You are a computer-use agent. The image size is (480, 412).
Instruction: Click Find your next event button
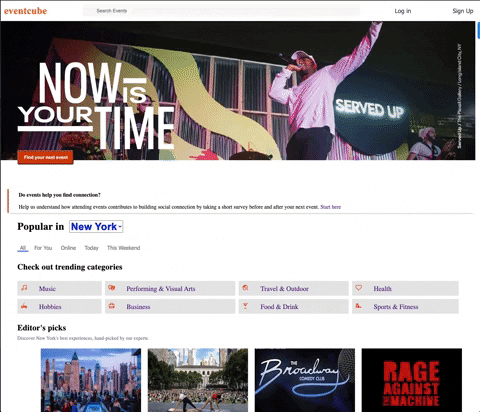click(46, 157)
